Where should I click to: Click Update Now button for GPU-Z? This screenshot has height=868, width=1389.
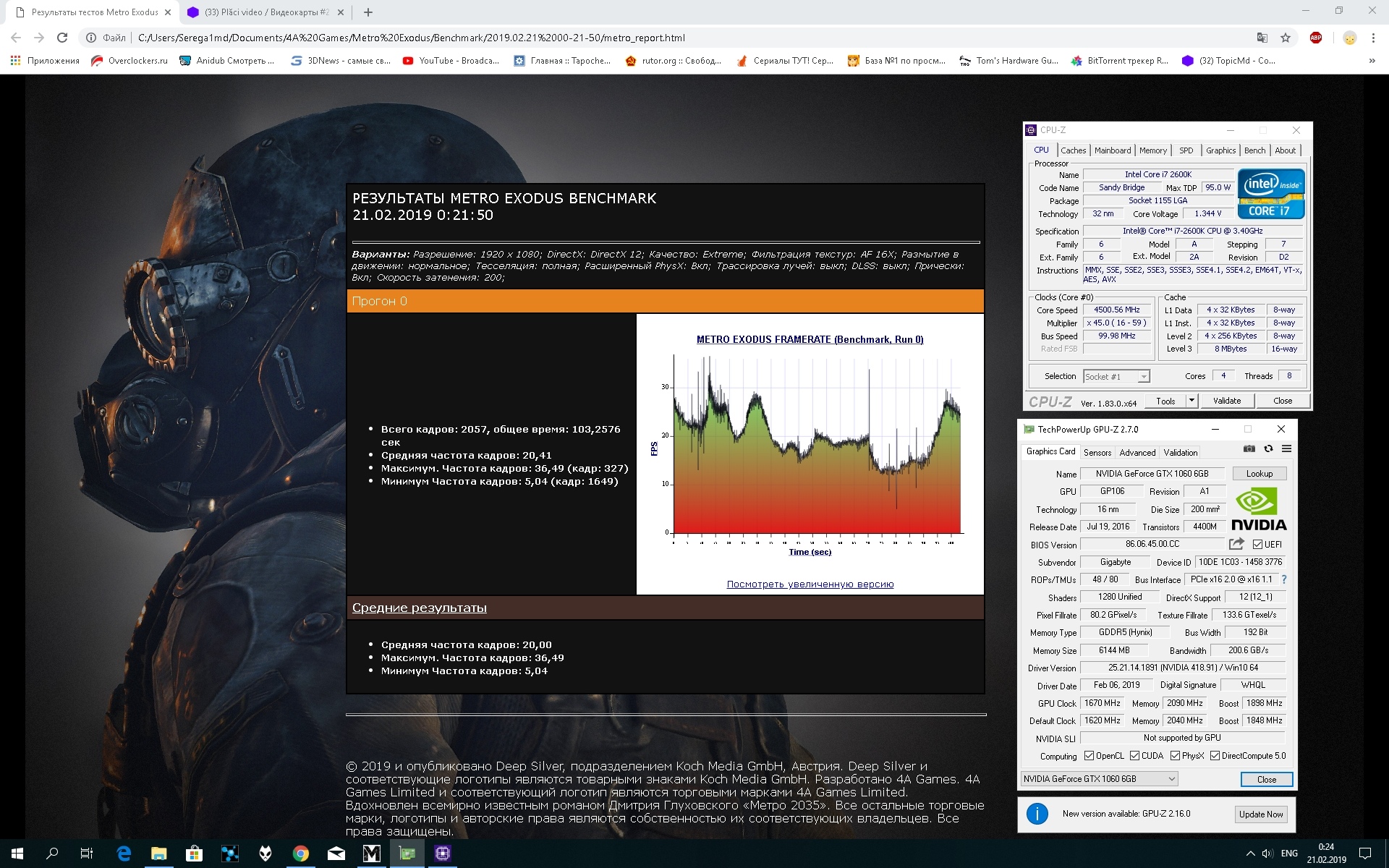tap(1260, 814)
